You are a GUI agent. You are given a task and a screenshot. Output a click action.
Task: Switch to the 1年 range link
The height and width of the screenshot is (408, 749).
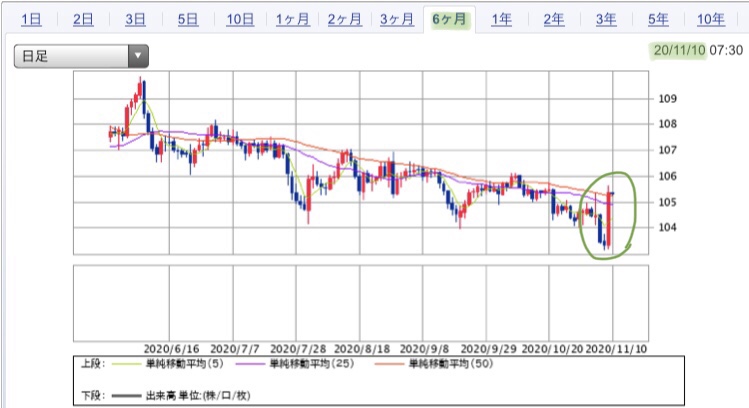502,20
